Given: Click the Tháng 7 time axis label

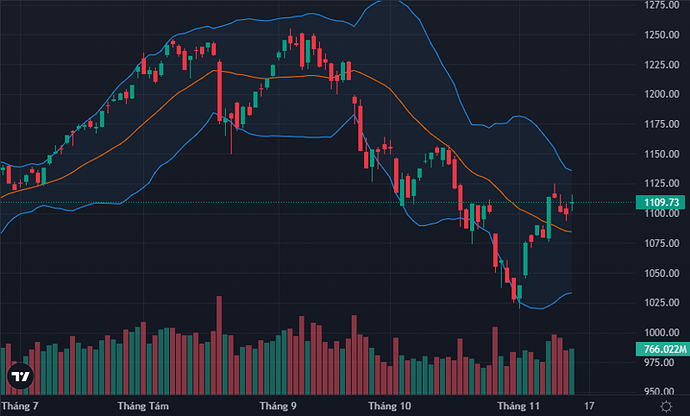Looking at the screenshot, I should [22, 406].
